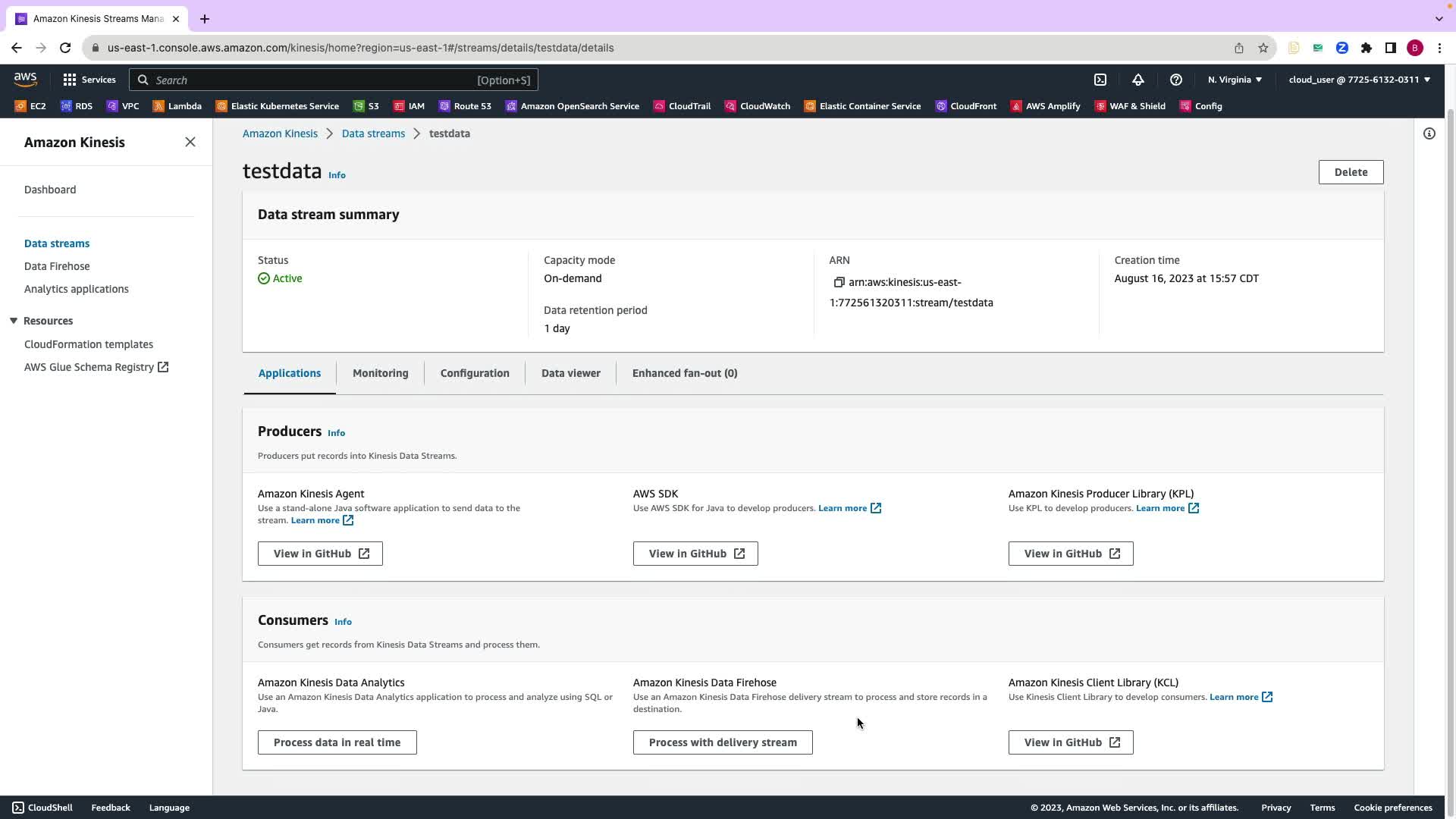
Task: Close the Amazon Kinesis side panel
Action: [190, 143]
